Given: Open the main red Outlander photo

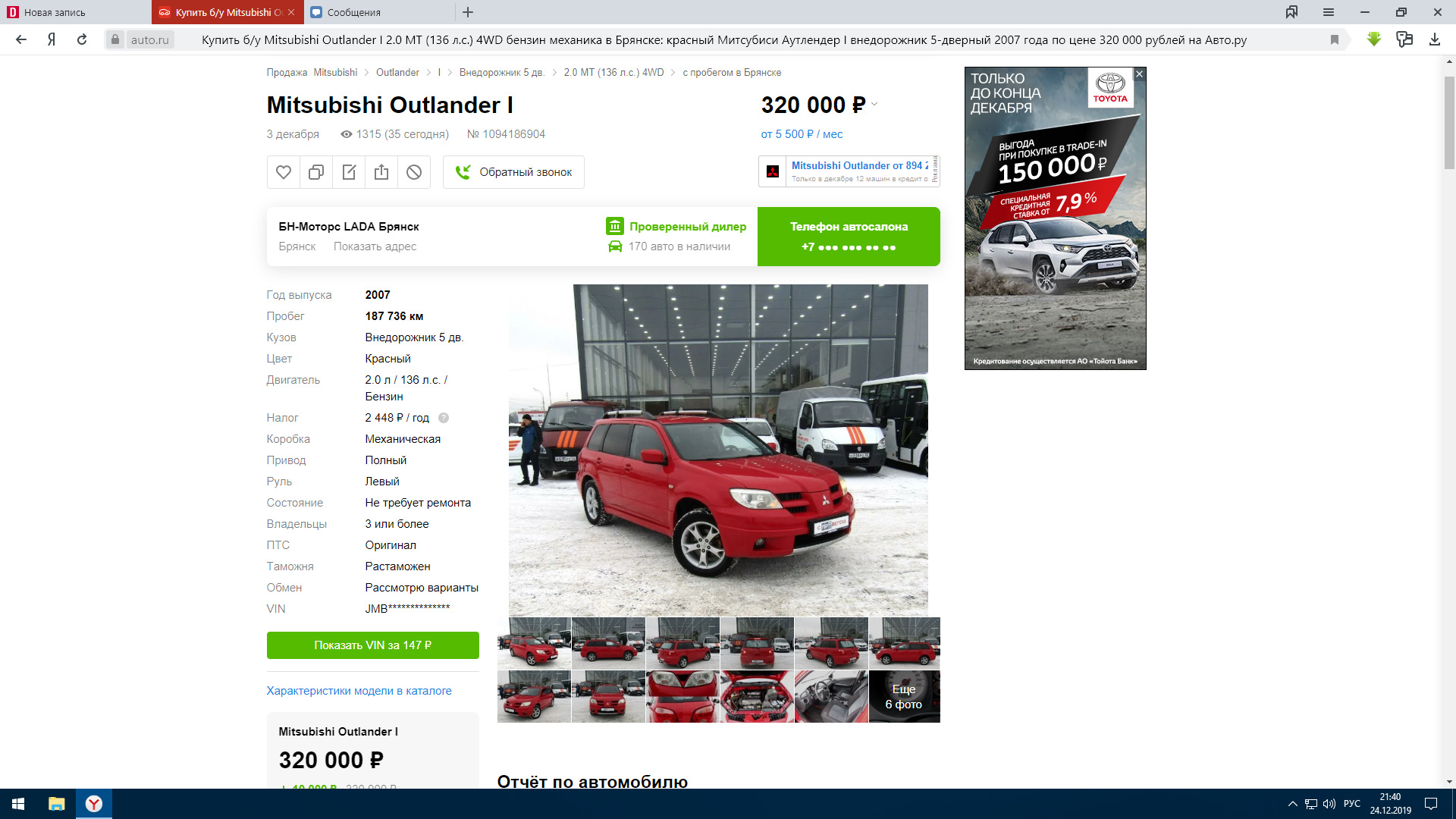Looking at the screenshot, I should pos(718,450).
